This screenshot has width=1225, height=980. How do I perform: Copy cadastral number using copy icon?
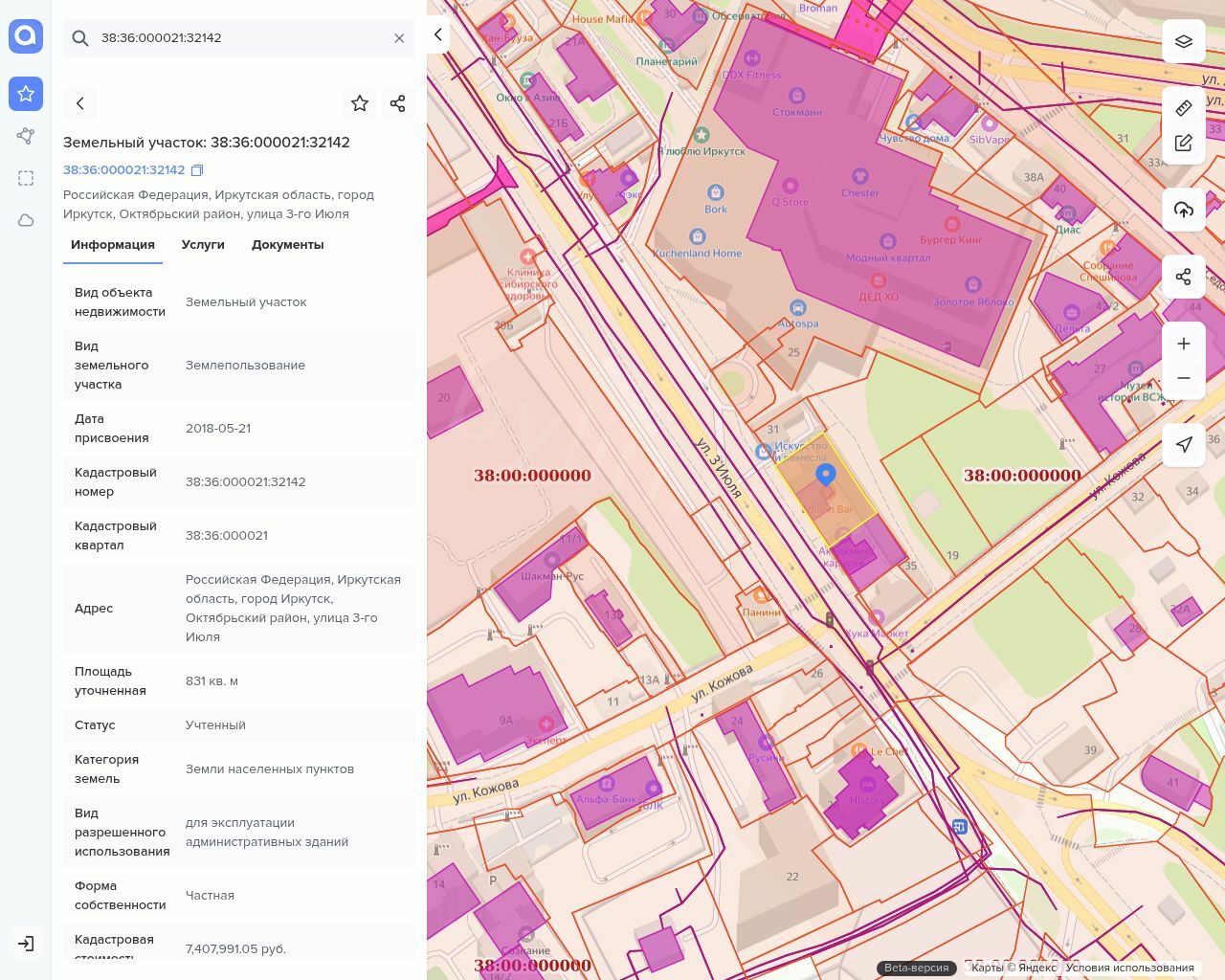(x=197, y=170)
